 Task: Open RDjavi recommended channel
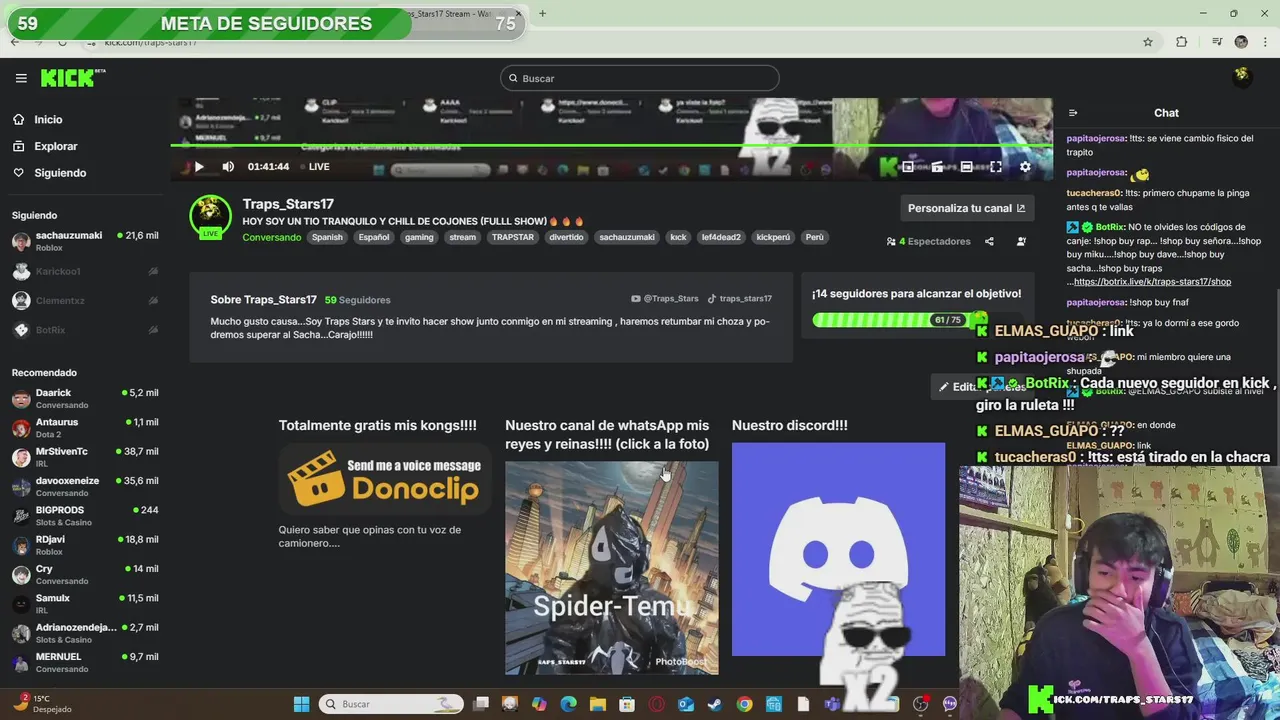pos(85,545)
